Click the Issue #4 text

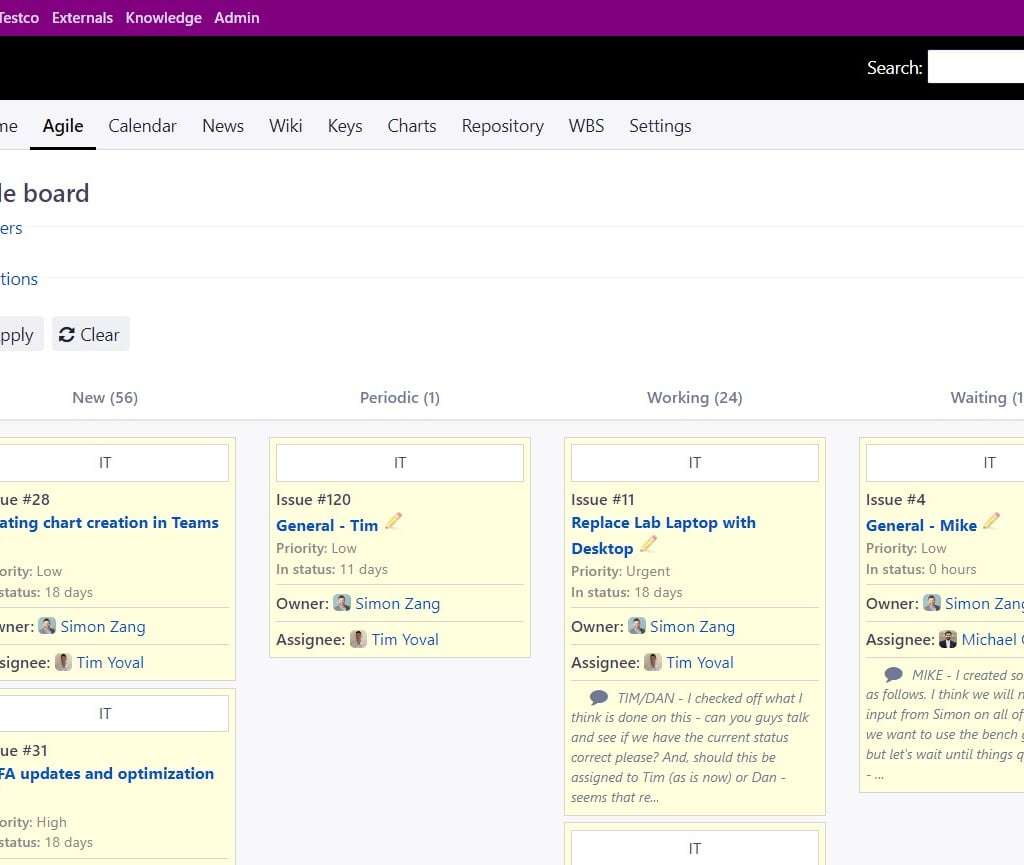(895, 499)
